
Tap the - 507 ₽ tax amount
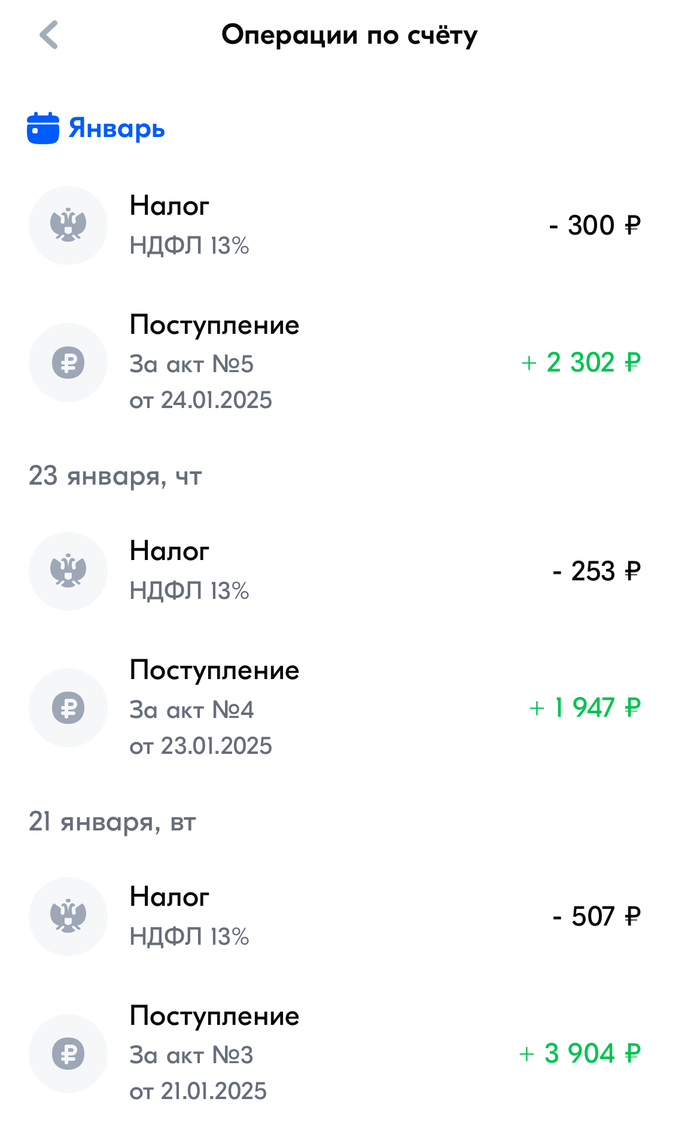tap(596, 916)
